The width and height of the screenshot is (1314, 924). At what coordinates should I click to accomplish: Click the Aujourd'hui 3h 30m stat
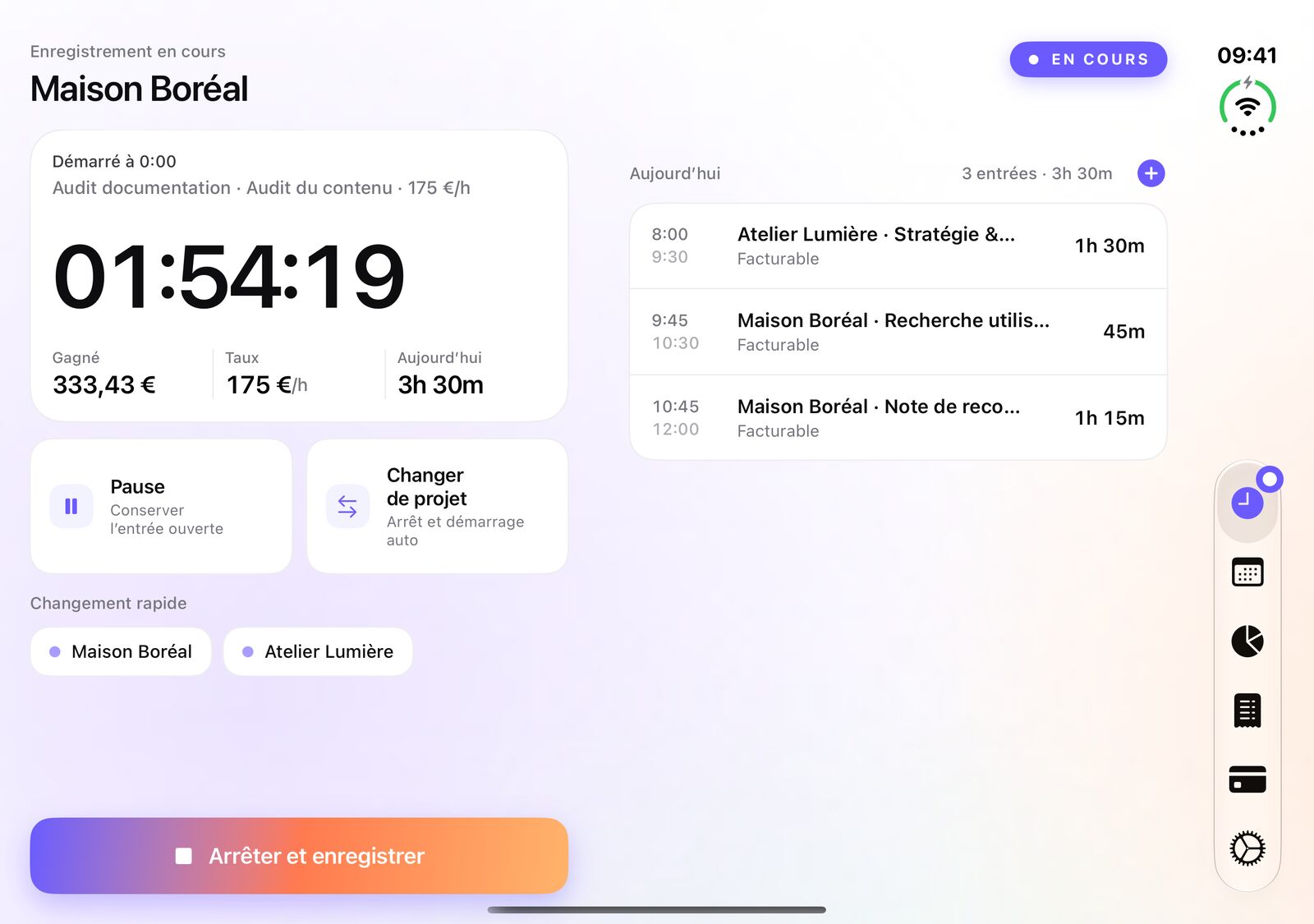(x=440, y=374)
